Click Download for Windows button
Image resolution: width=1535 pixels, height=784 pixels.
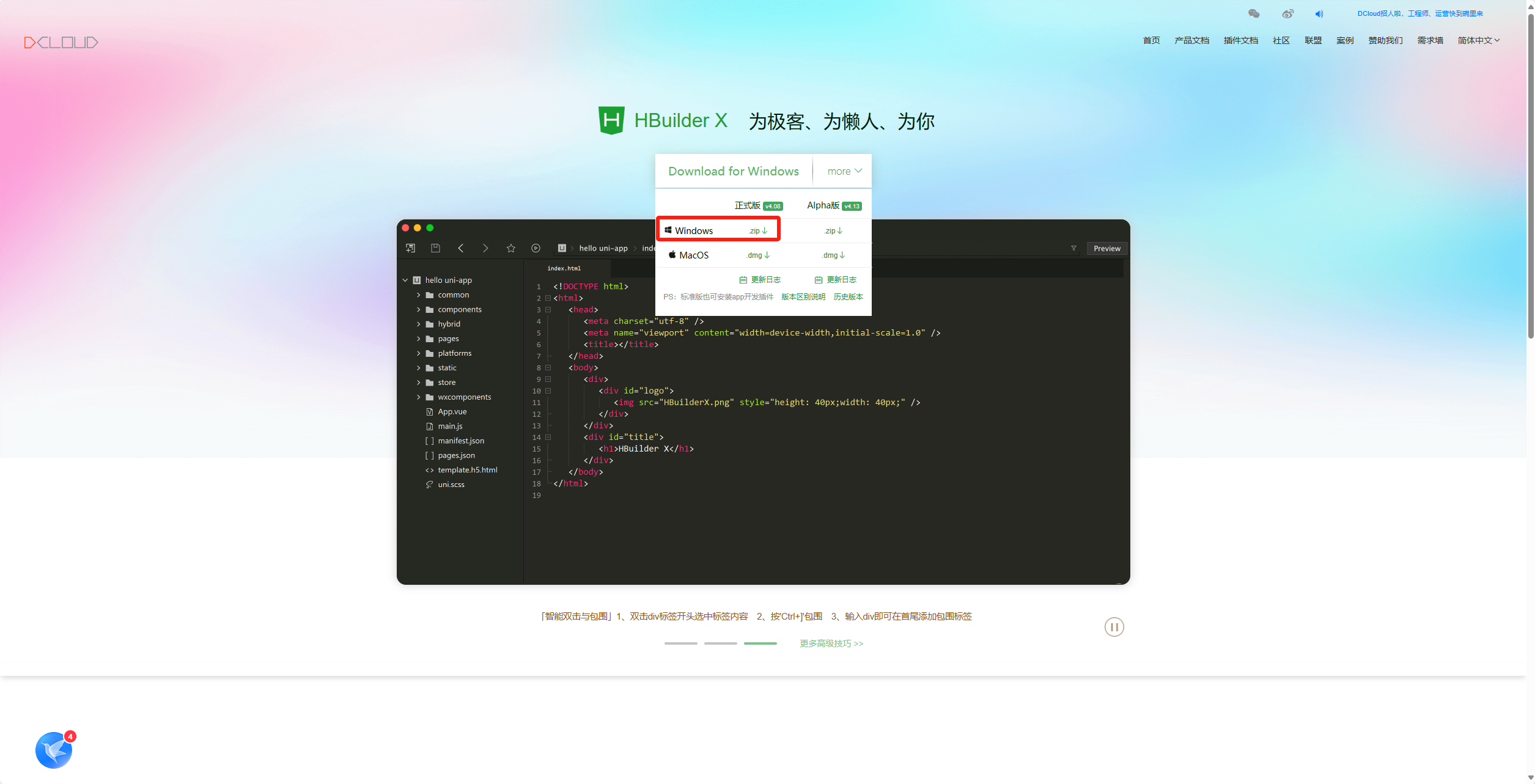pyautogui.click(x=733, y=172)
